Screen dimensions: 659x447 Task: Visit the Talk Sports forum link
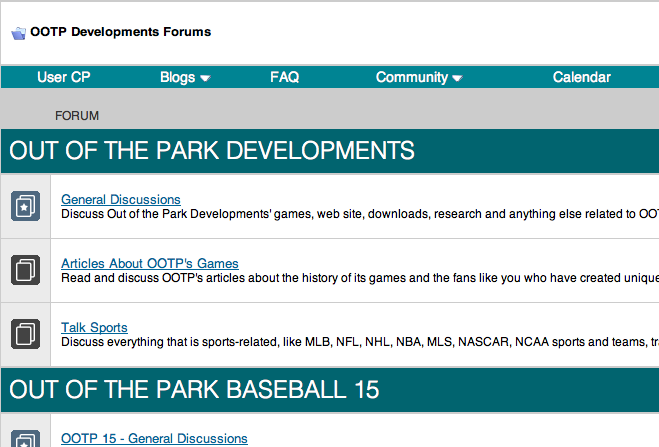pos(94,327)
